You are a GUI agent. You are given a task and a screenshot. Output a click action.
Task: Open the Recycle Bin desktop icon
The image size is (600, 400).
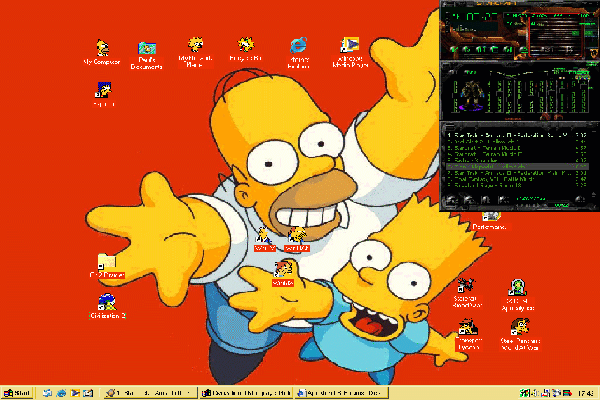(245, 45)
